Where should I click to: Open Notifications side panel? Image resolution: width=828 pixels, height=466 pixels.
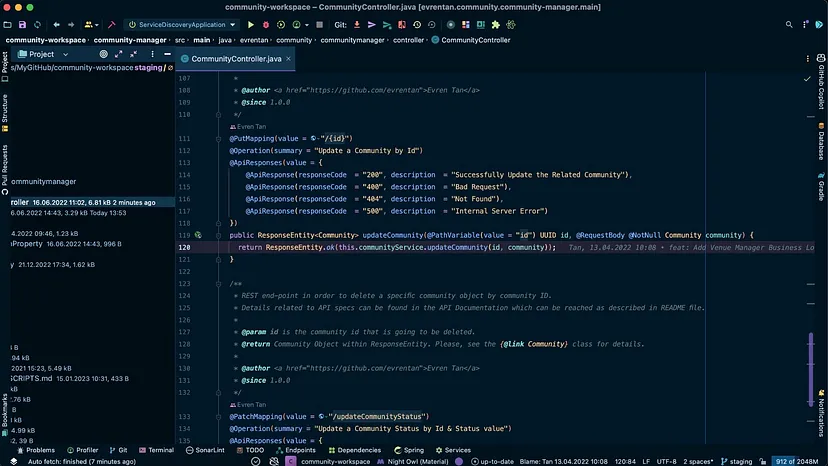tap(821, 413)
